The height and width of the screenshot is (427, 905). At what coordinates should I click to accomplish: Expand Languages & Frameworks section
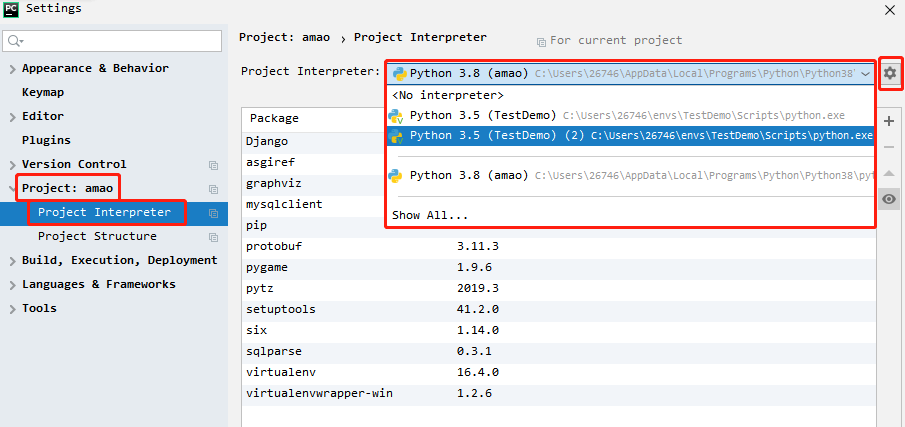[13, 285]
